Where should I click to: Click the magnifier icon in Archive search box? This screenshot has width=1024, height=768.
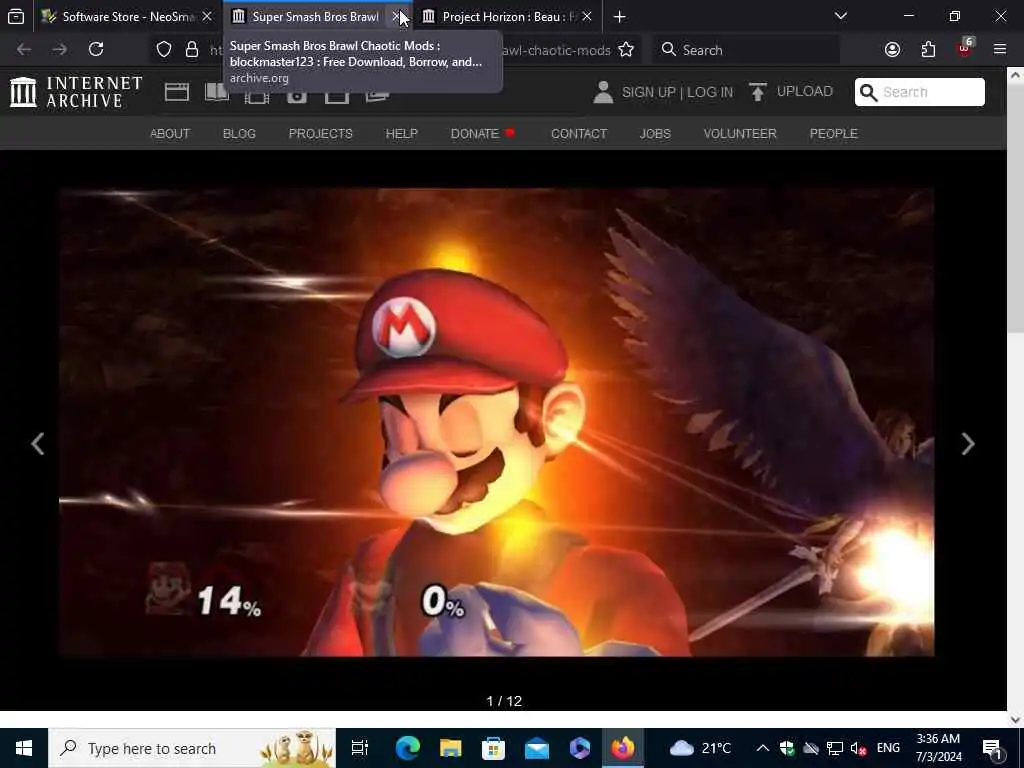[868, 92]
